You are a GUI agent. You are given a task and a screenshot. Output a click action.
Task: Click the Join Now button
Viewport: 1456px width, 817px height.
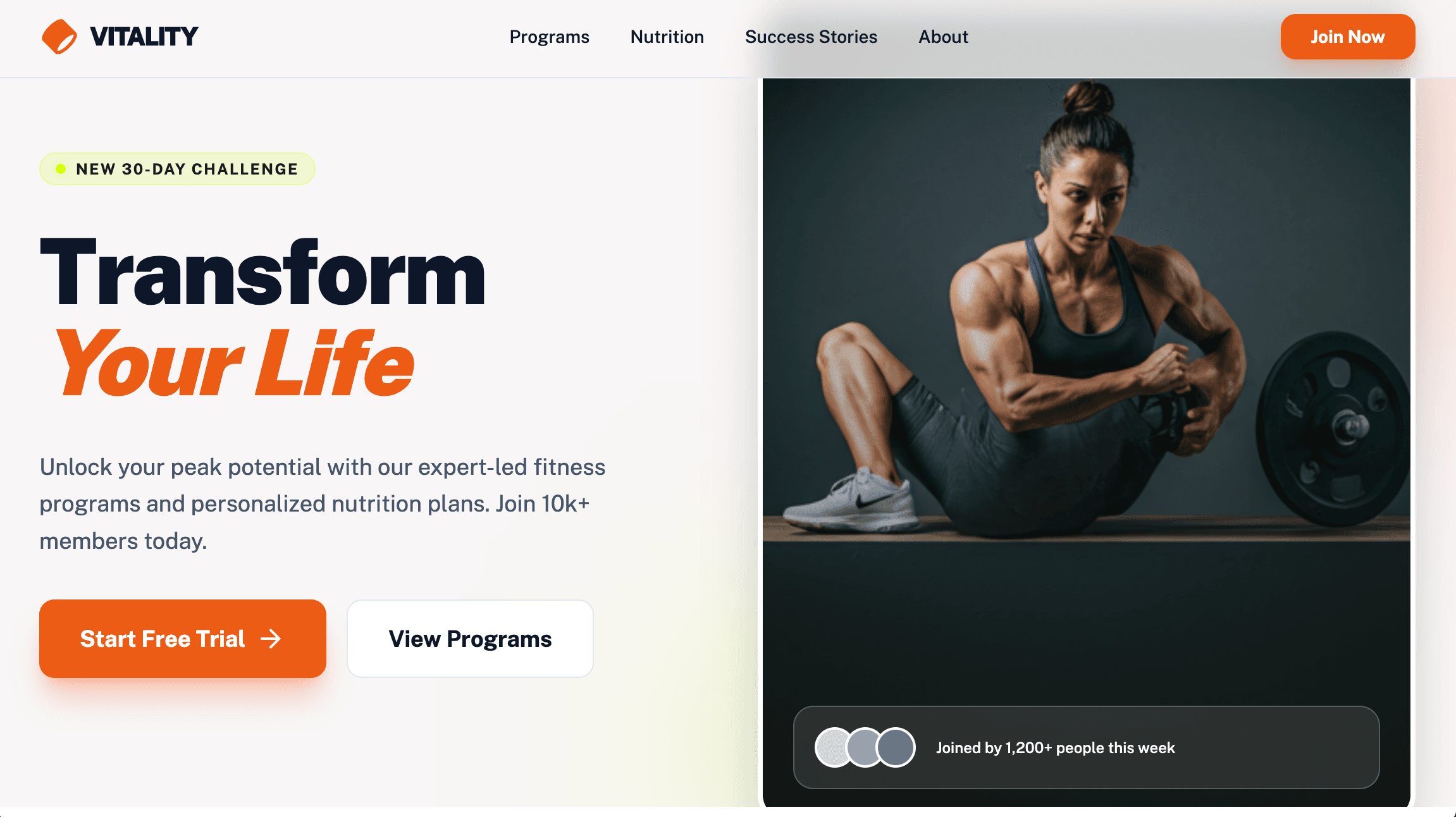coord(1348,37)
